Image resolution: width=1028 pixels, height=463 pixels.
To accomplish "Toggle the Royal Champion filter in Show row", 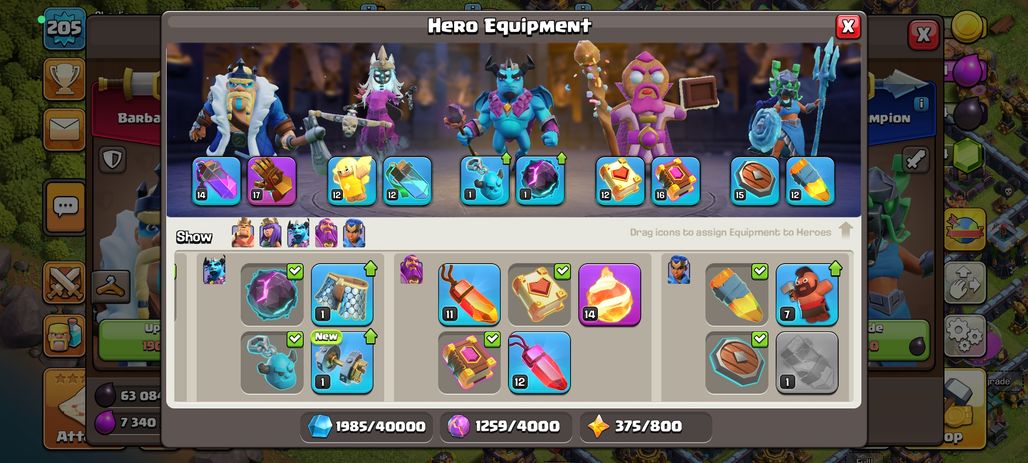I will (x=354, y=233).
